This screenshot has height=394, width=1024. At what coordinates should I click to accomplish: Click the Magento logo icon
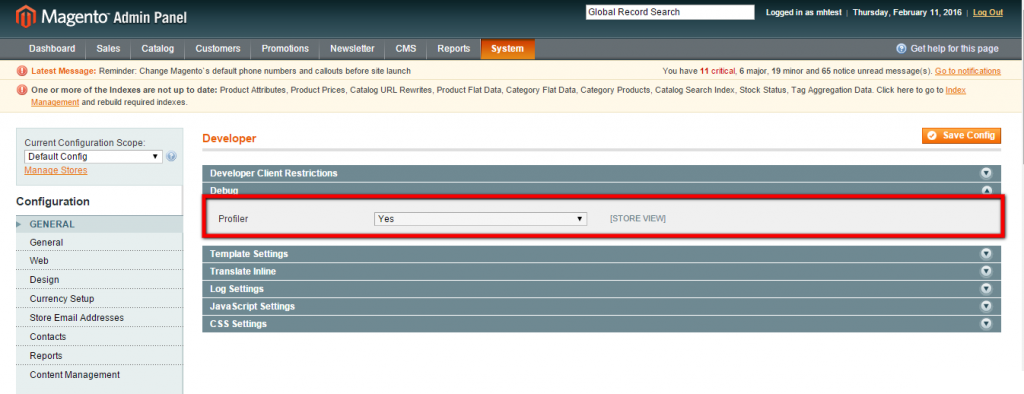tap(25, 16)
